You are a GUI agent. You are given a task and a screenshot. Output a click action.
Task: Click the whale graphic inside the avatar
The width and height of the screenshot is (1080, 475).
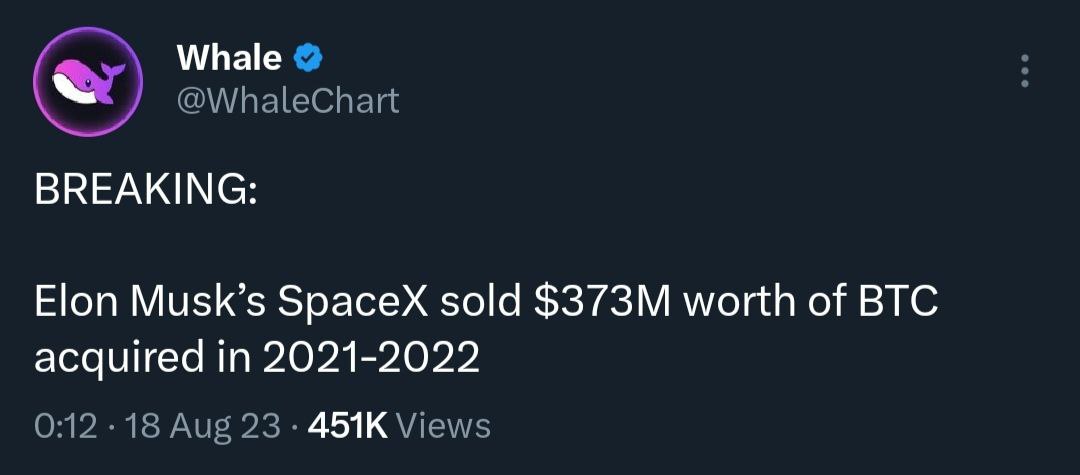[88, 80]
